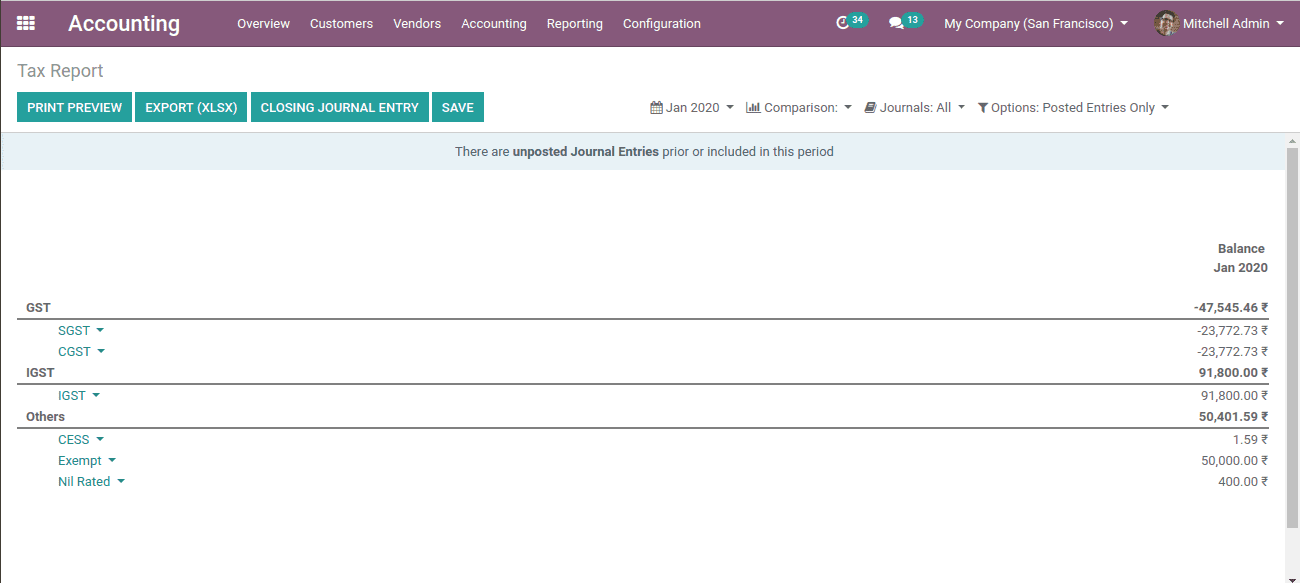Image resolution: width=1300 pixels, height=583 pixels.
Task: Open the activities clock icon with 34 badge
Action: (x=843, y=23)
